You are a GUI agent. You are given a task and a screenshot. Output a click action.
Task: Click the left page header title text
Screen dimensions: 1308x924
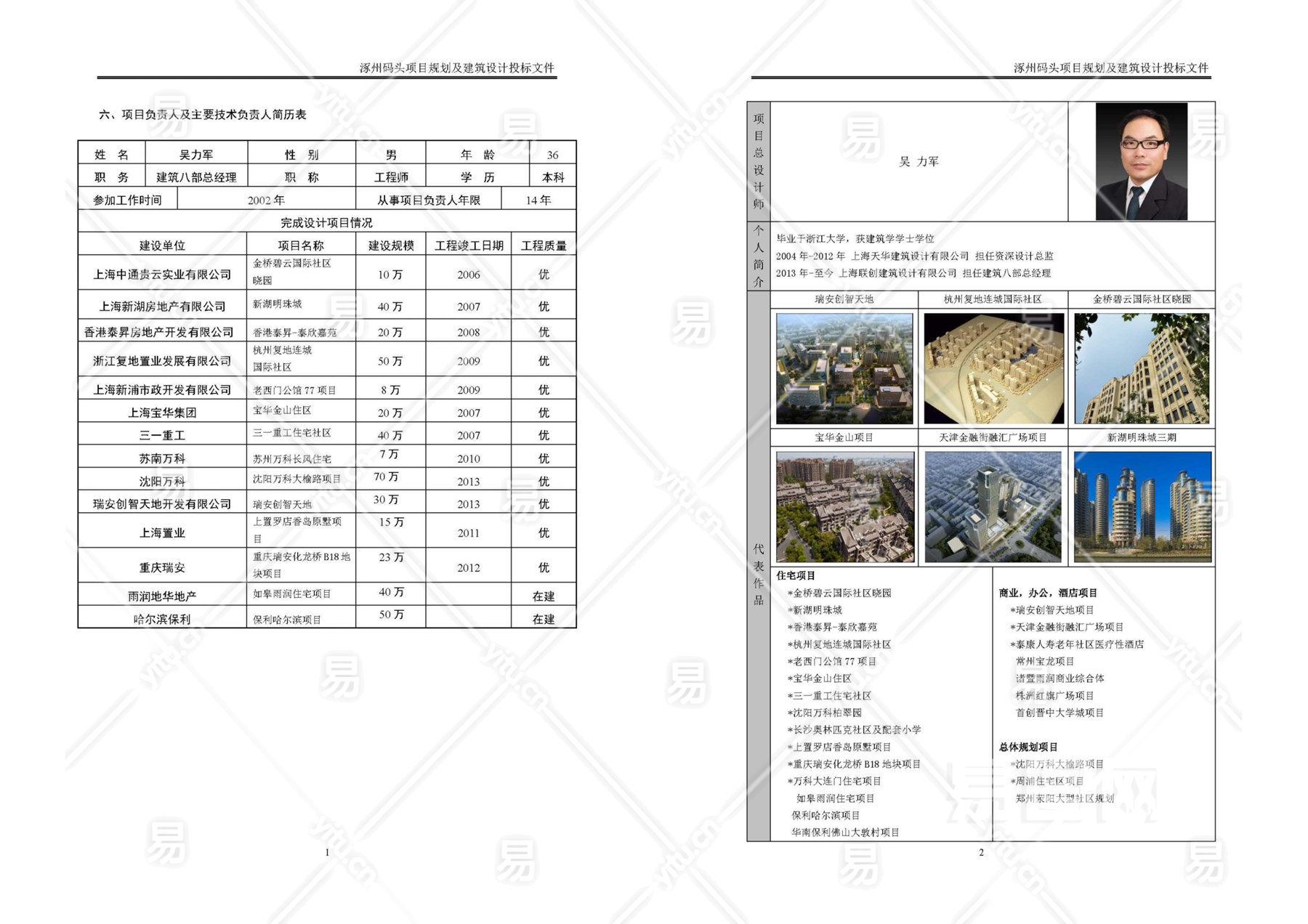pyautogui.click(x=456, y=68)
